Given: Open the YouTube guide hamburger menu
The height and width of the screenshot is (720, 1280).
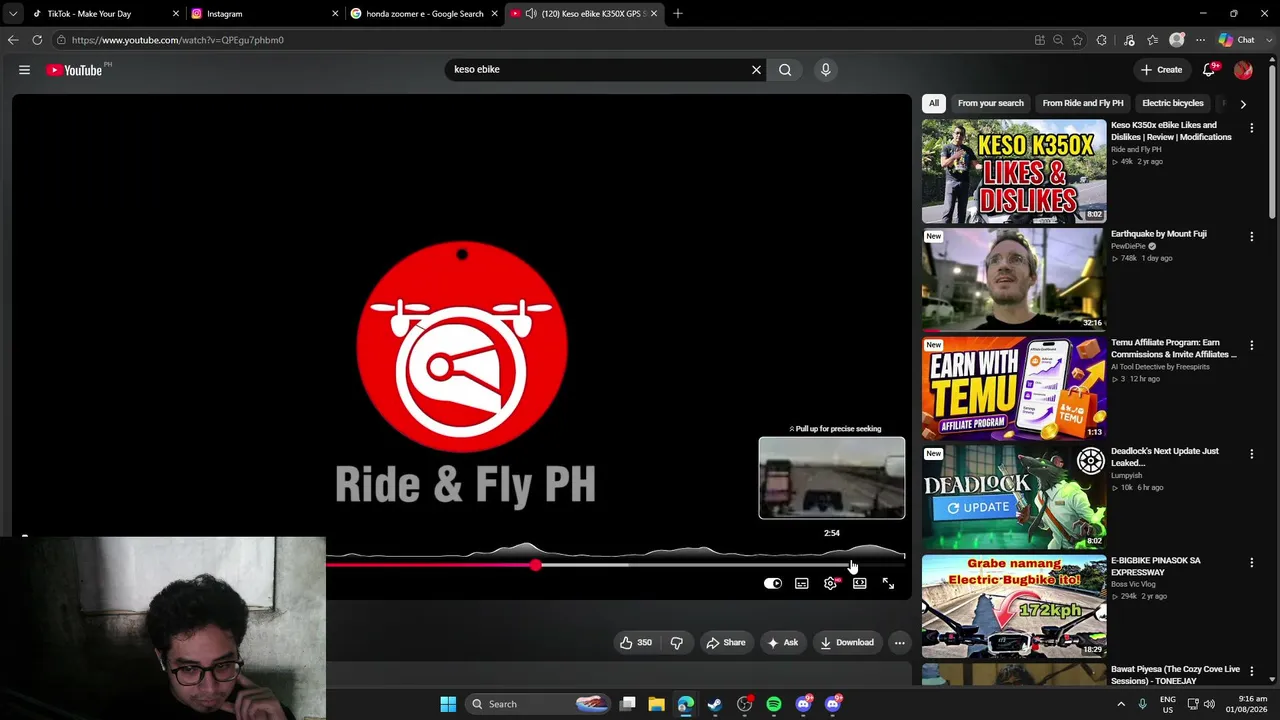Looking at the screenshot, I should click(24, 70).
